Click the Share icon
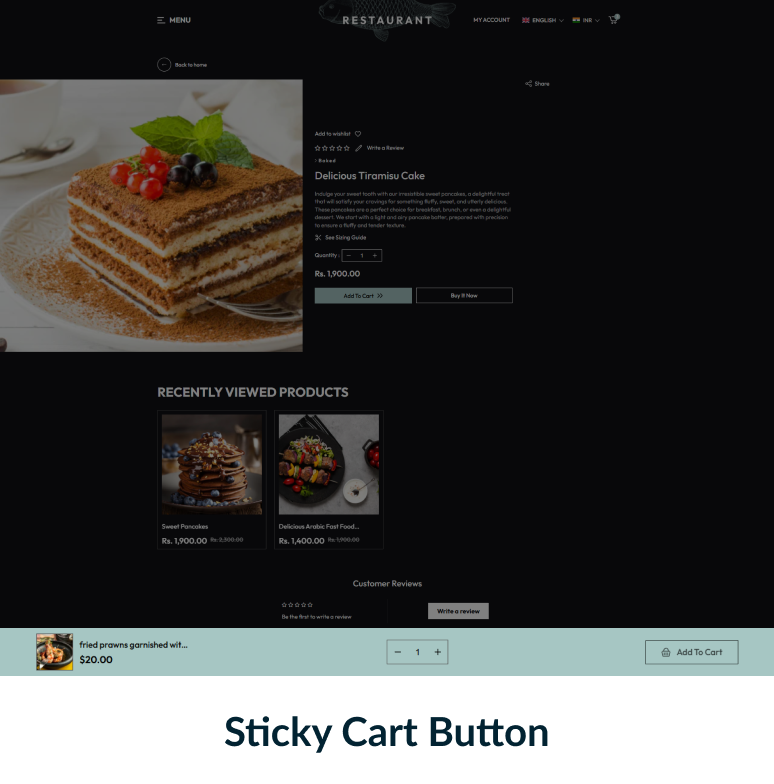774x784 pixels. click(528, 84)
